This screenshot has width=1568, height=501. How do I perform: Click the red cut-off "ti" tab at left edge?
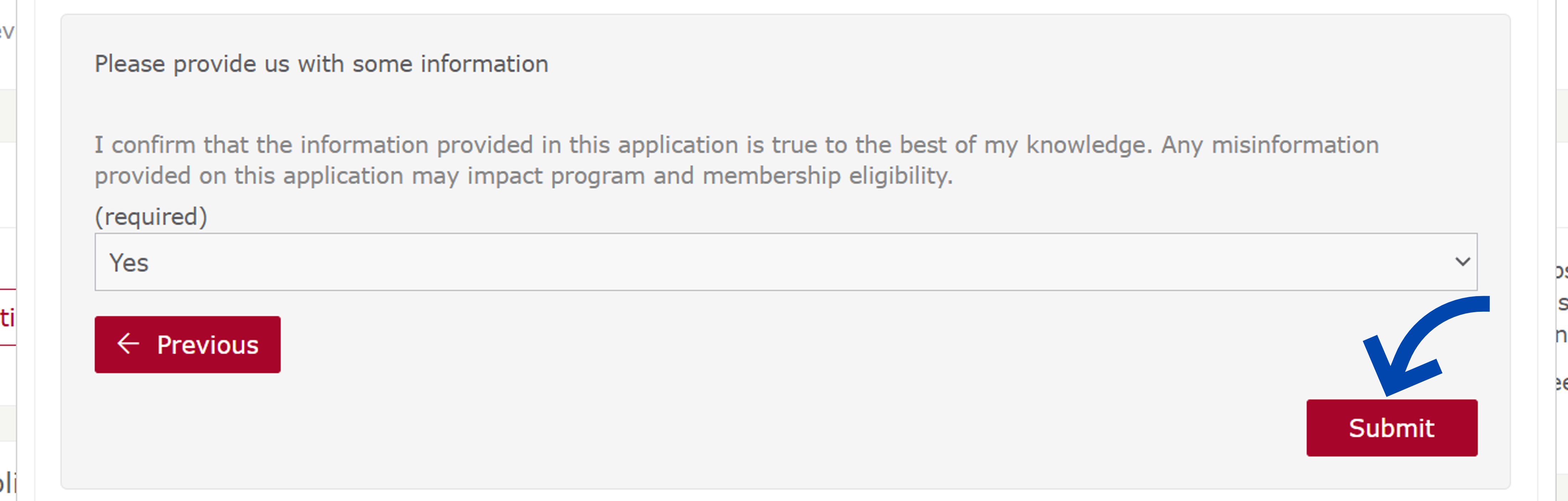[7, 317]
